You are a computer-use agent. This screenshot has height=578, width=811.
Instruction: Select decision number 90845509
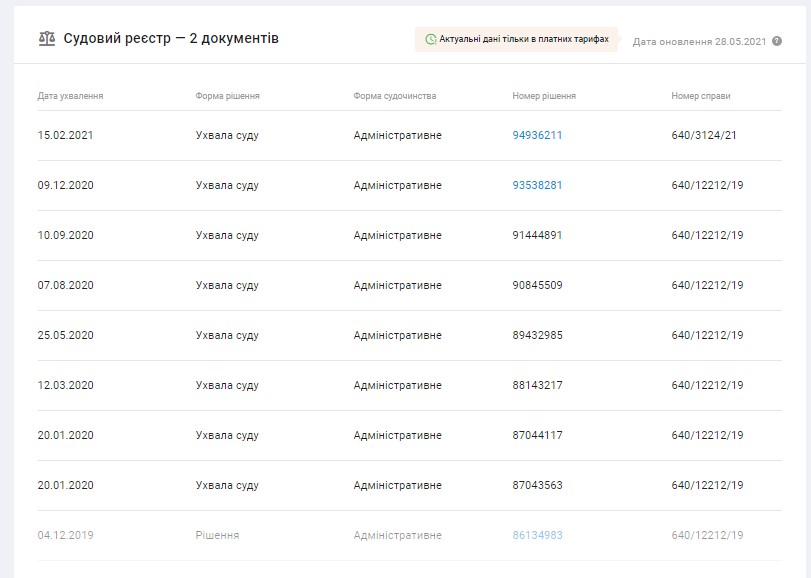[x=537, y=285]
